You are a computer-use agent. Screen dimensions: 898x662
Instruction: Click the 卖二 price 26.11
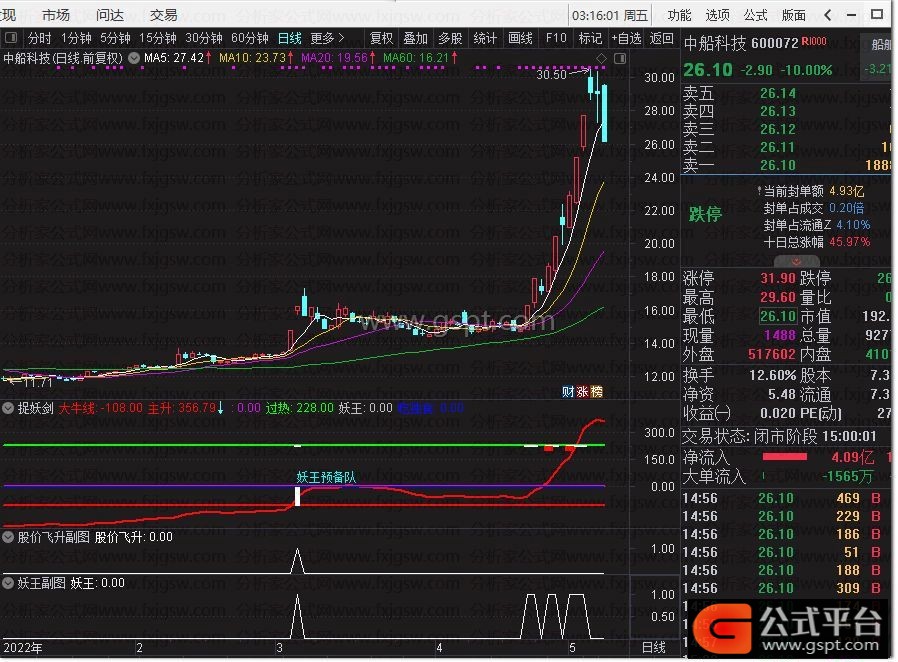778,148
